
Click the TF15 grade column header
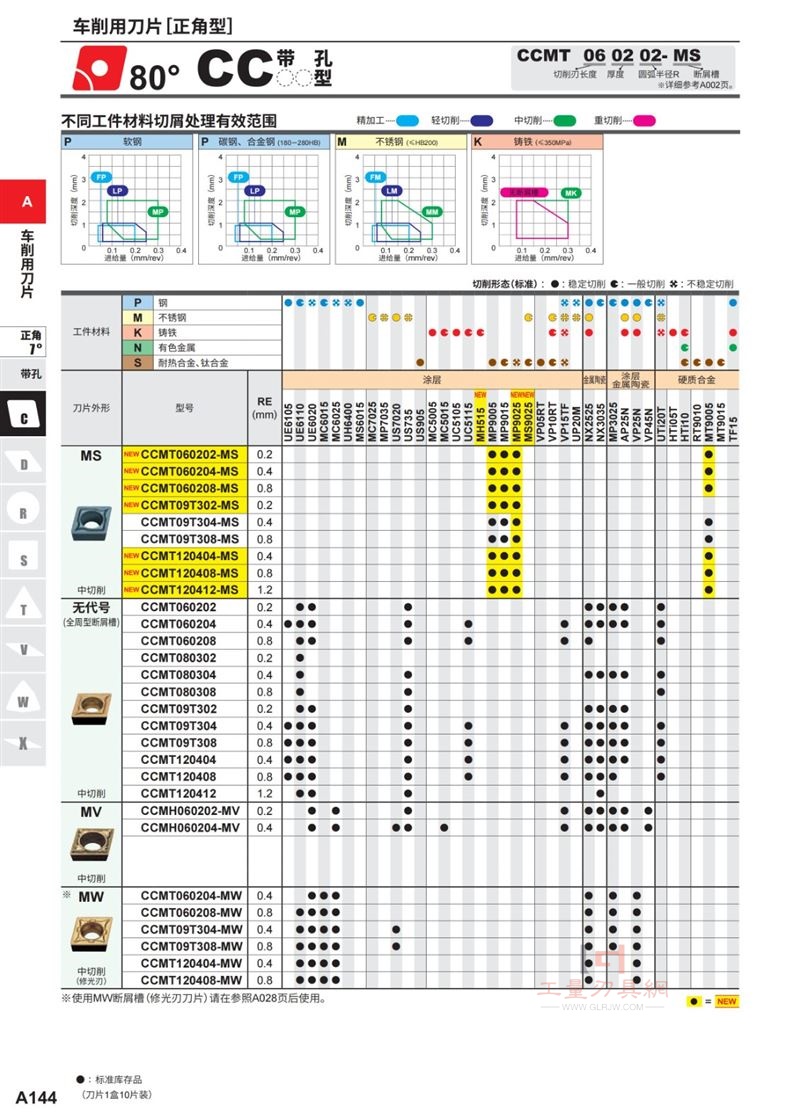pos(733,427)
